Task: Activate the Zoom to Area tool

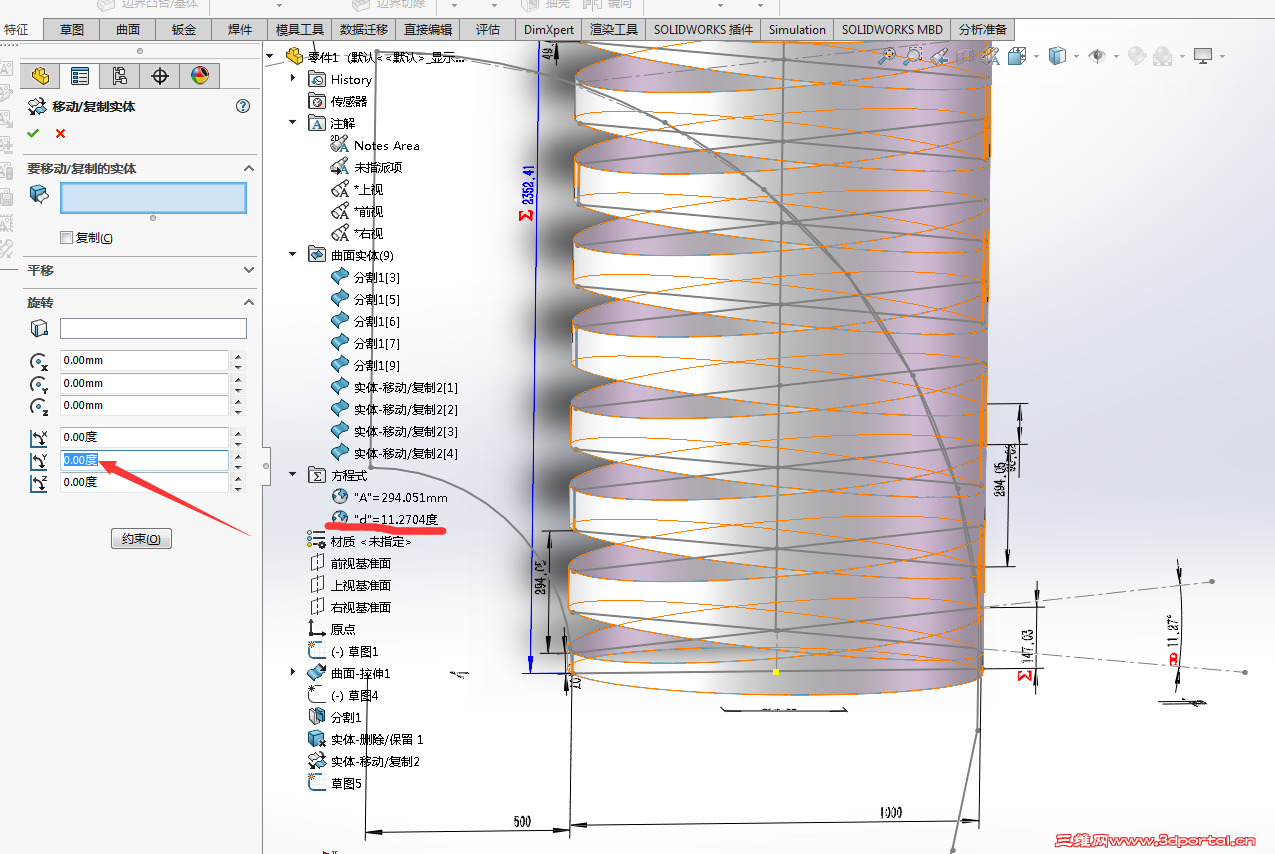Action: [911, 57]
